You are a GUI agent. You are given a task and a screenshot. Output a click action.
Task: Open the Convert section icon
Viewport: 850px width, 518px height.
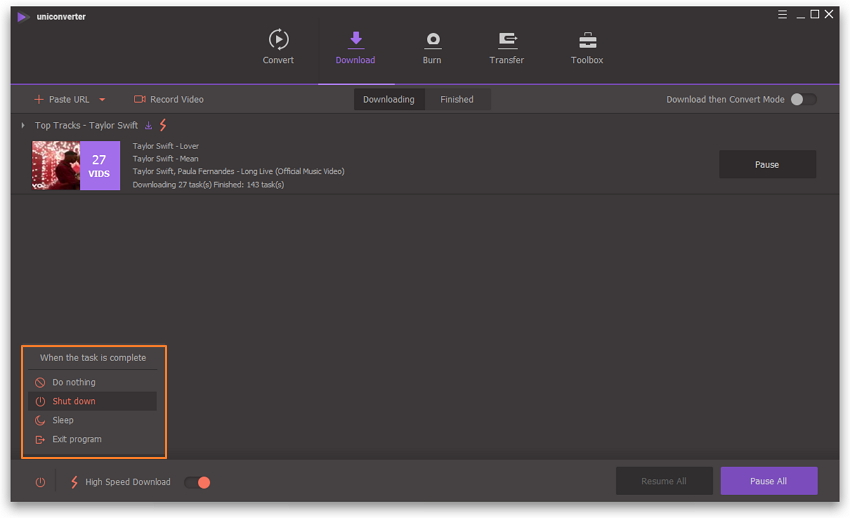coord(278,40)
